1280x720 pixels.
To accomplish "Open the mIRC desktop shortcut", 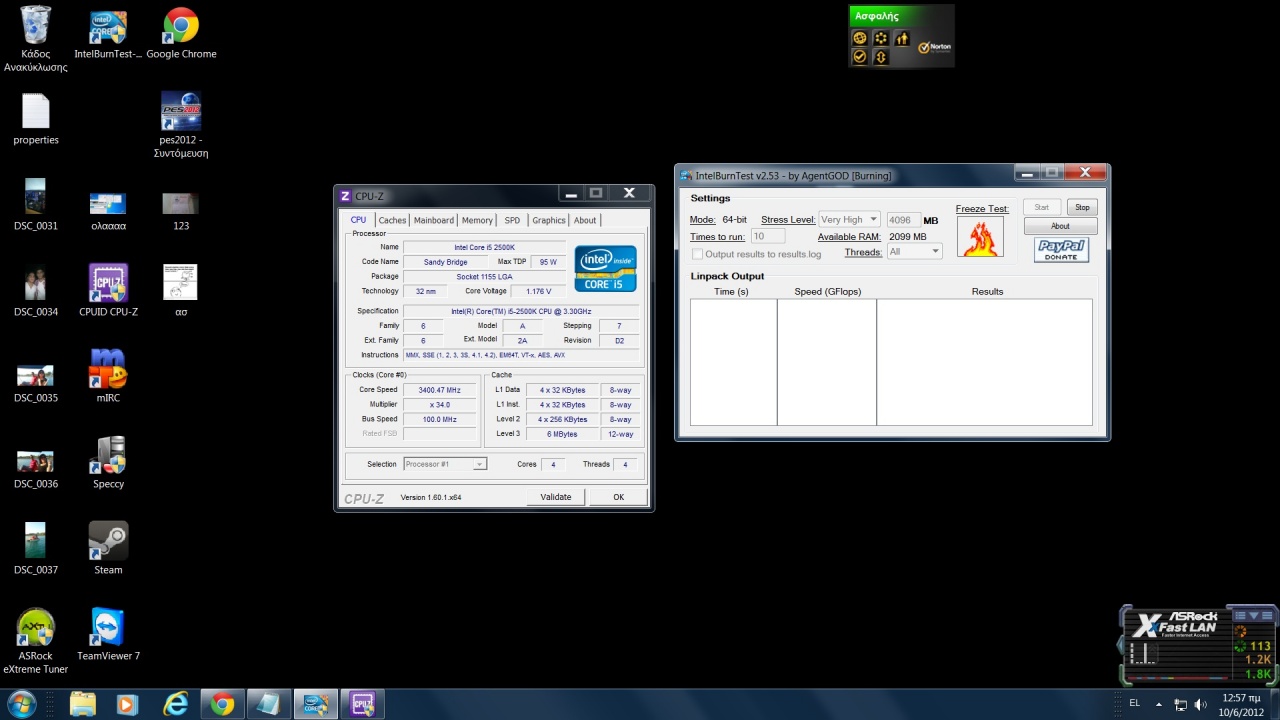I will [108, 376].
